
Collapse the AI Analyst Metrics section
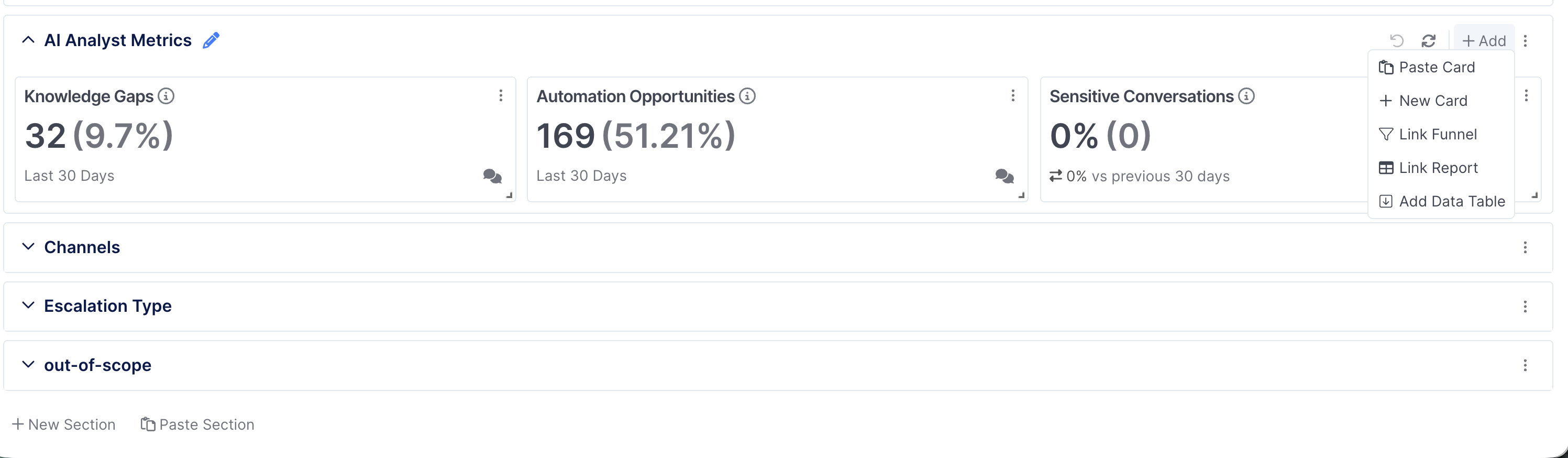click(x=28, y=40)
